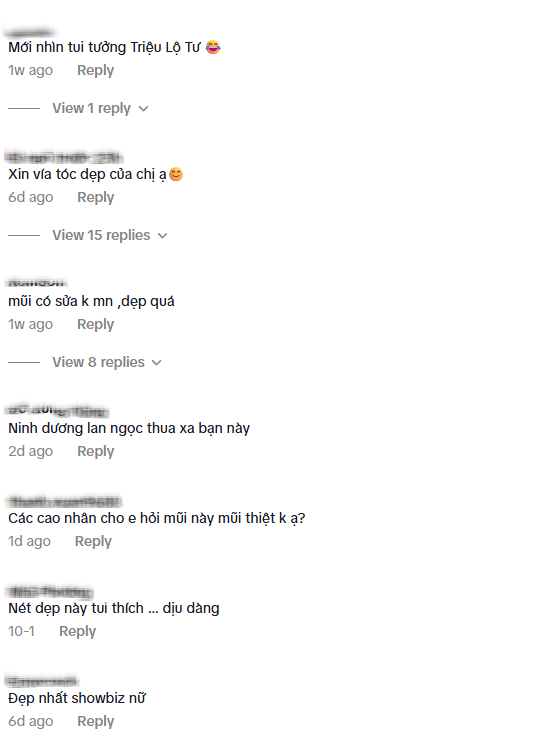Expand View 15 replies thread
This screenshot has width=537, height=740.
(x=101, y=235)
